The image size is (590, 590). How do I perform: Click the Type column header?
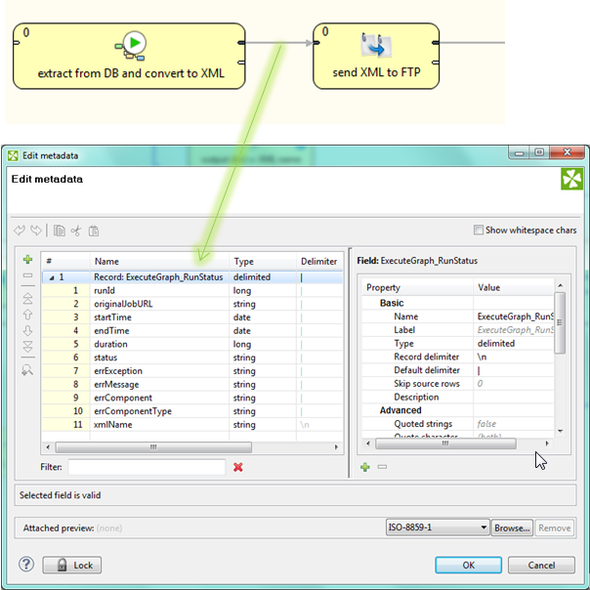tap(263, 261)
